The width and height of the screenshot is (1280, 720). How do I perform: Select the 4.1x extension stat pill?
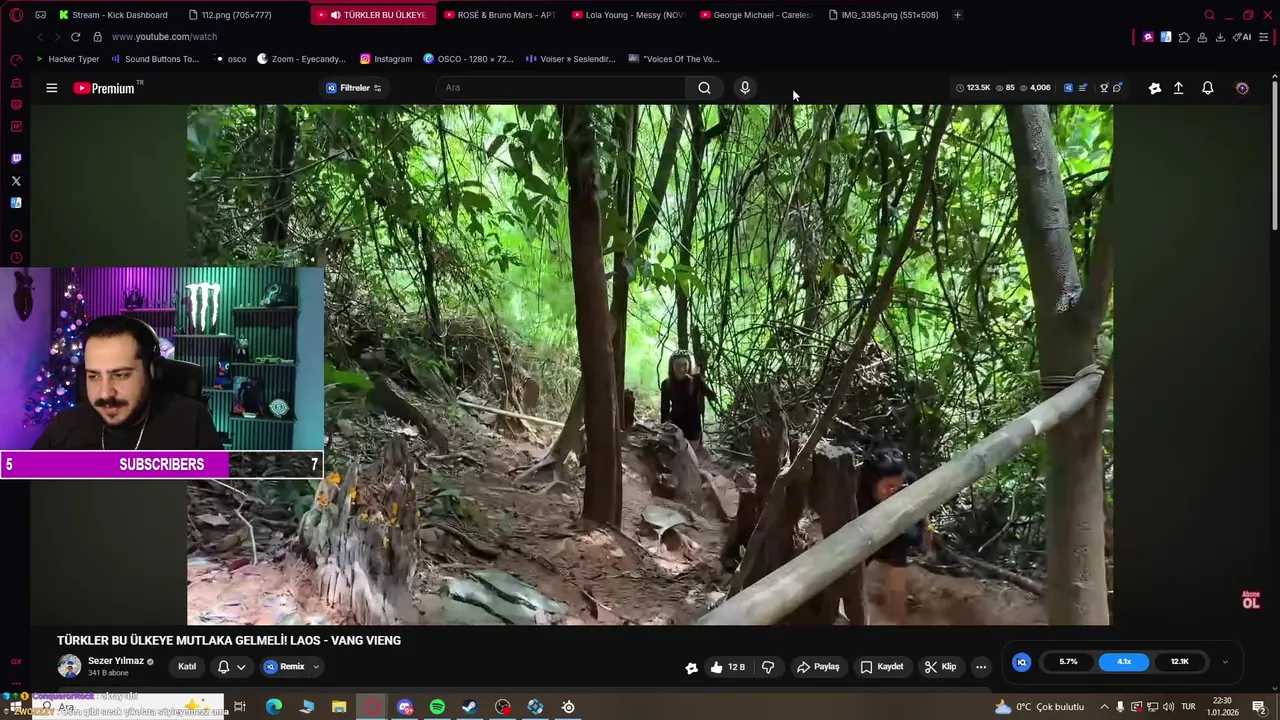pyautogui.click(x=1124, y=662)
